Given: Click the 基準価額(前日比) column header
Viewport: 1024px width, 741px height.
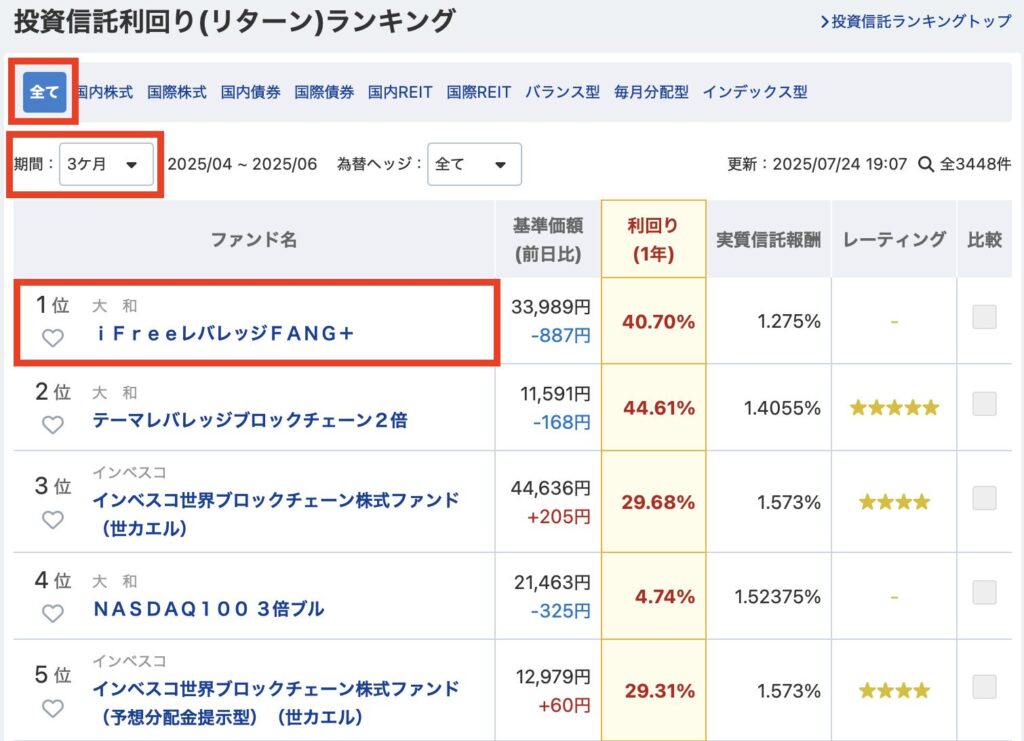Looking at the screenshot, I should tap(548, 240).
